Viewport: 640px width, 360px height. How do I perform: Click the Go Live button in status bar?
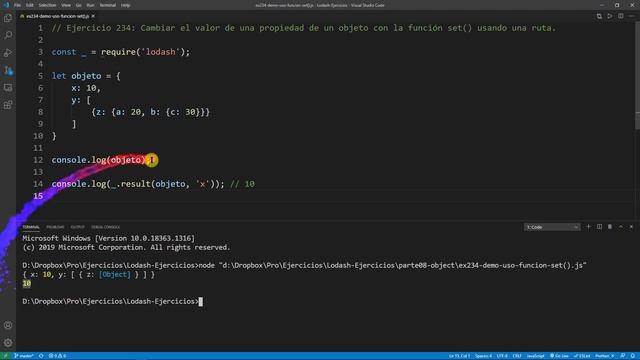click(x=559, y=356)
